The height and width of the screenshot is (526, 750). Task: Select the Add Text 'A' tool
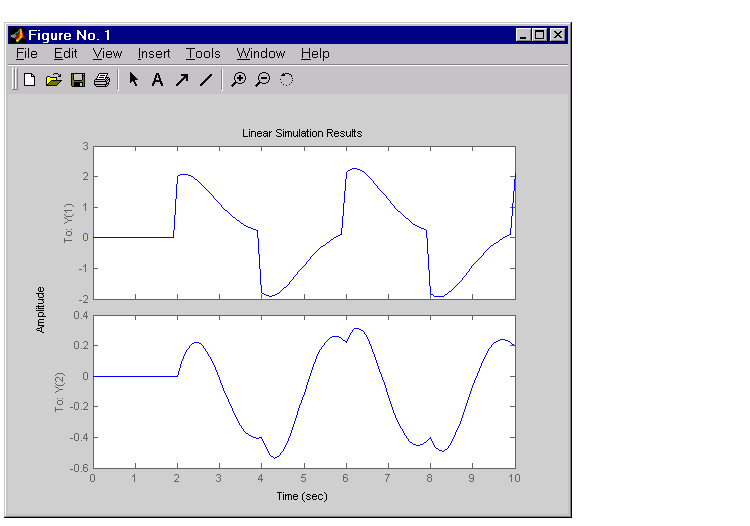[x=157, y=80]
